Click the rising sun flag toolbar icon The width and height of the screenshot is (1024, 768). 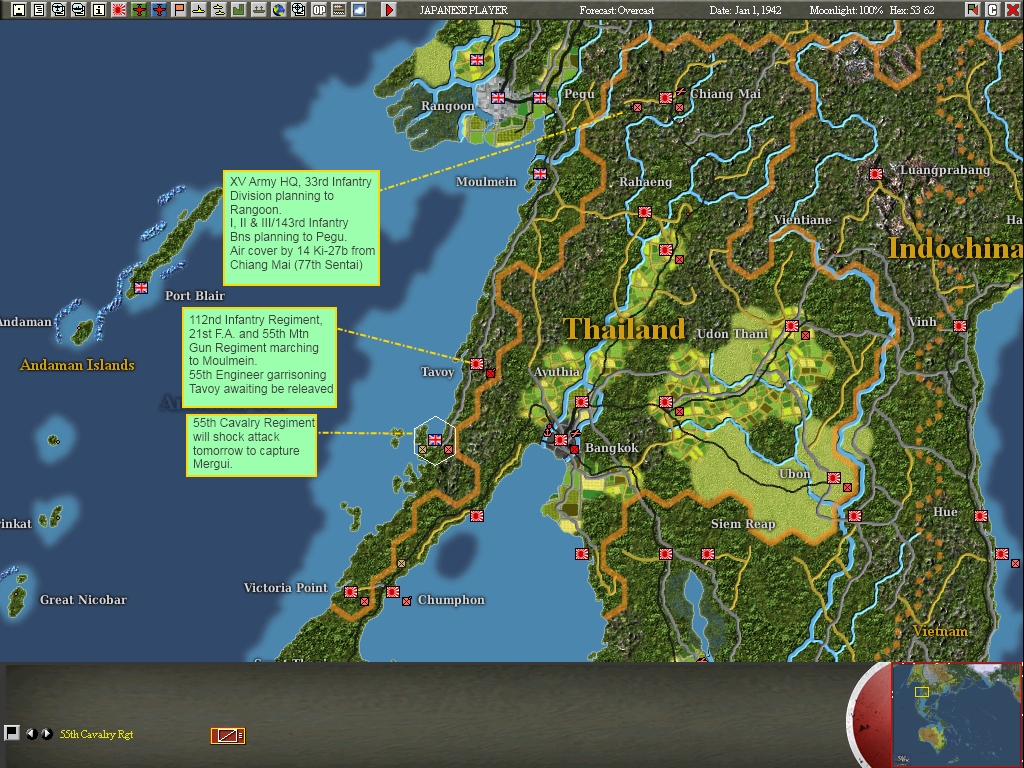[x=119, y=10]
